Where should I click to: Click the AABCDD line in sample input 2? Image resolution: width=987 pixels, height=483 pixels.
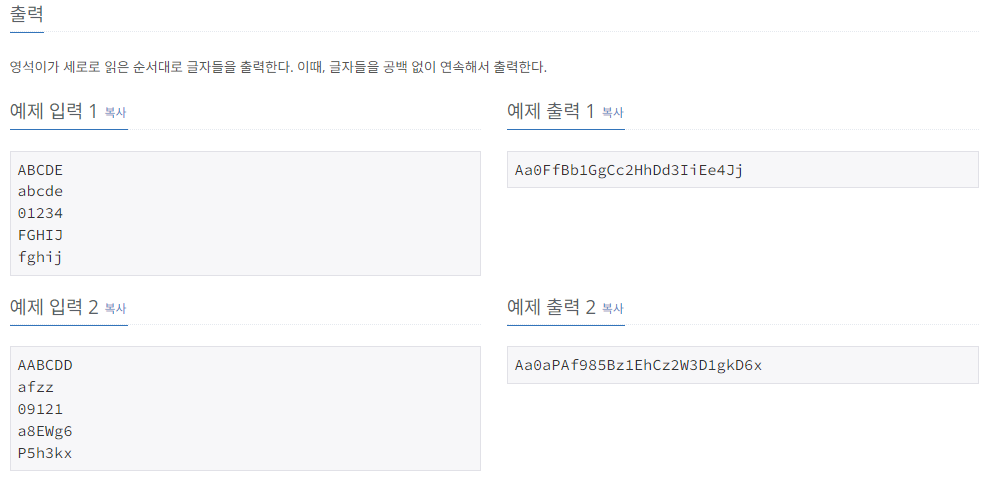(x=45, y=366)
